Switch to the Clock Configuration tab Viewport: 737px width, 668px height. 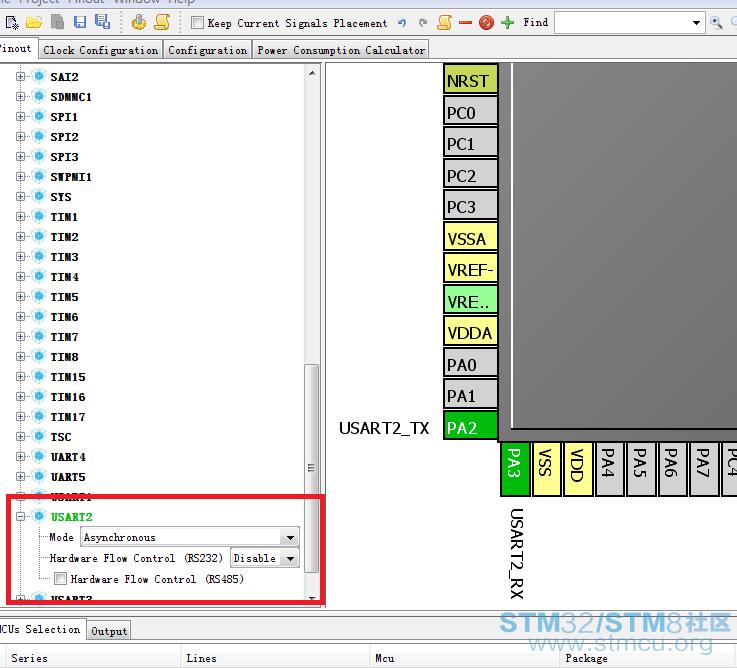click(x=101, y=50)
